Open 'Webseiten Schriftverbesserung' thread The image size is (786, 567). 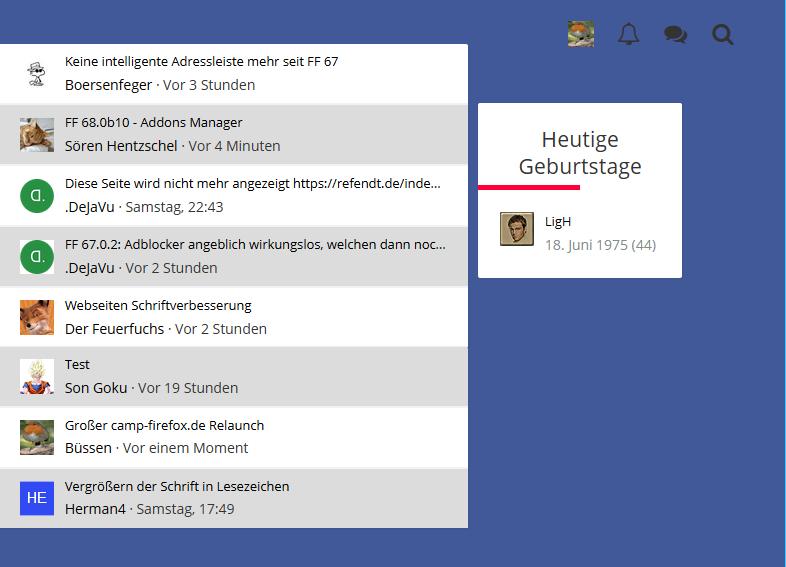coord(158,306)
